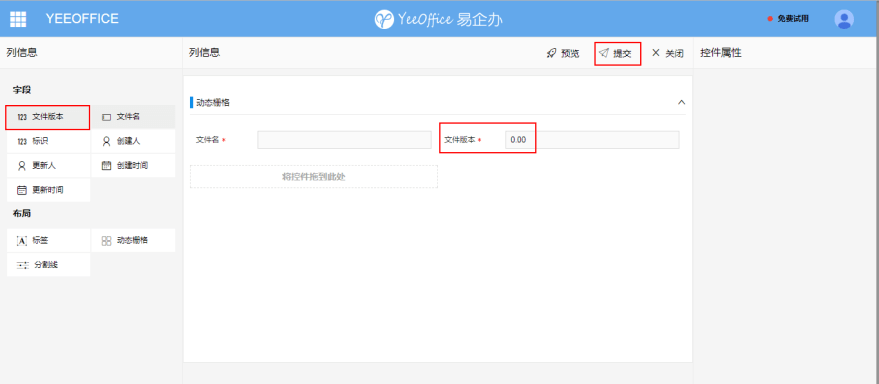Select the 文件版本 field in sidebar

tap(48, 117)
